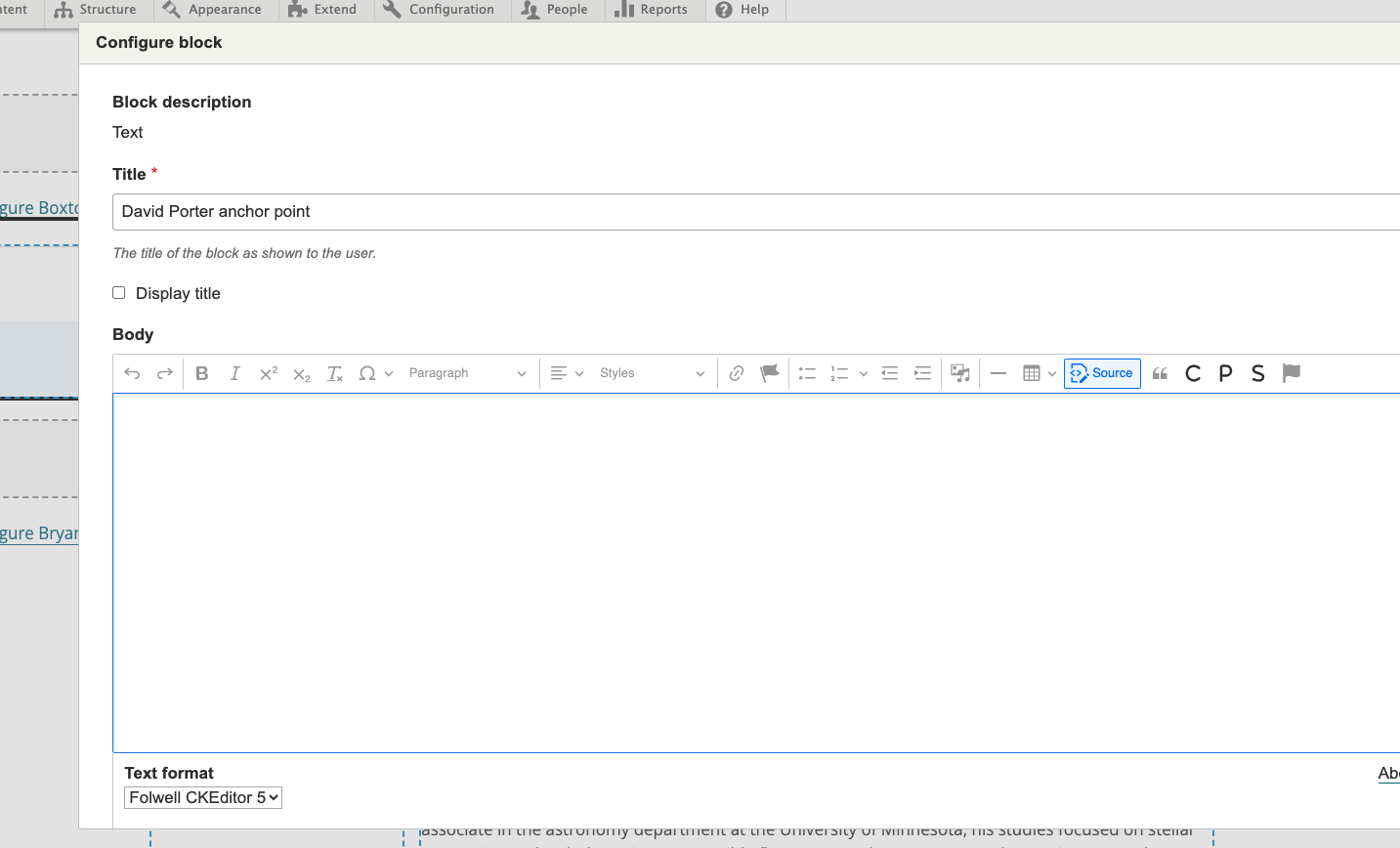Viewport: 1400px width, 848px height.
Task: Click the Bold formatting icon
Action: pos(202,373)
